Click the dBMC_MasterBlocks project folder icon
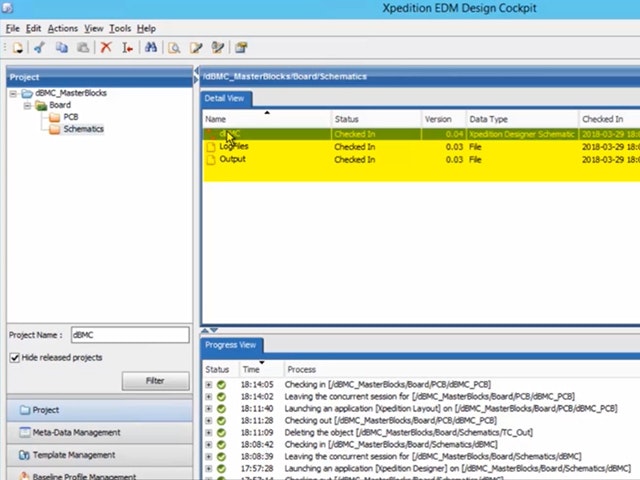 click(x=27, y=93)
